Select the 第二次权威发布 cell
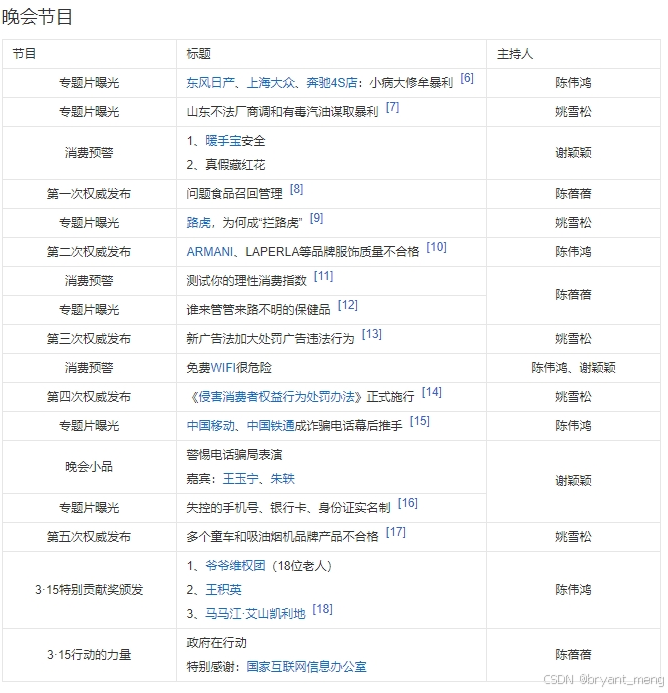The height and width of the screenshot is (693, 668). tap(89, 252)
